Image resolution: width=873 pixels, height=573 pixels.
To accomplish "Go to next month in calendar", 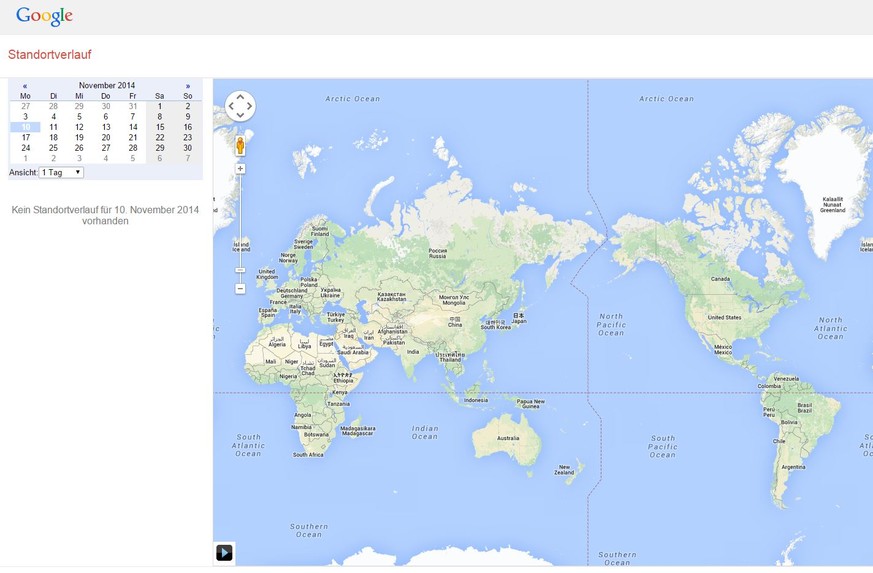I will coord(187,86).
